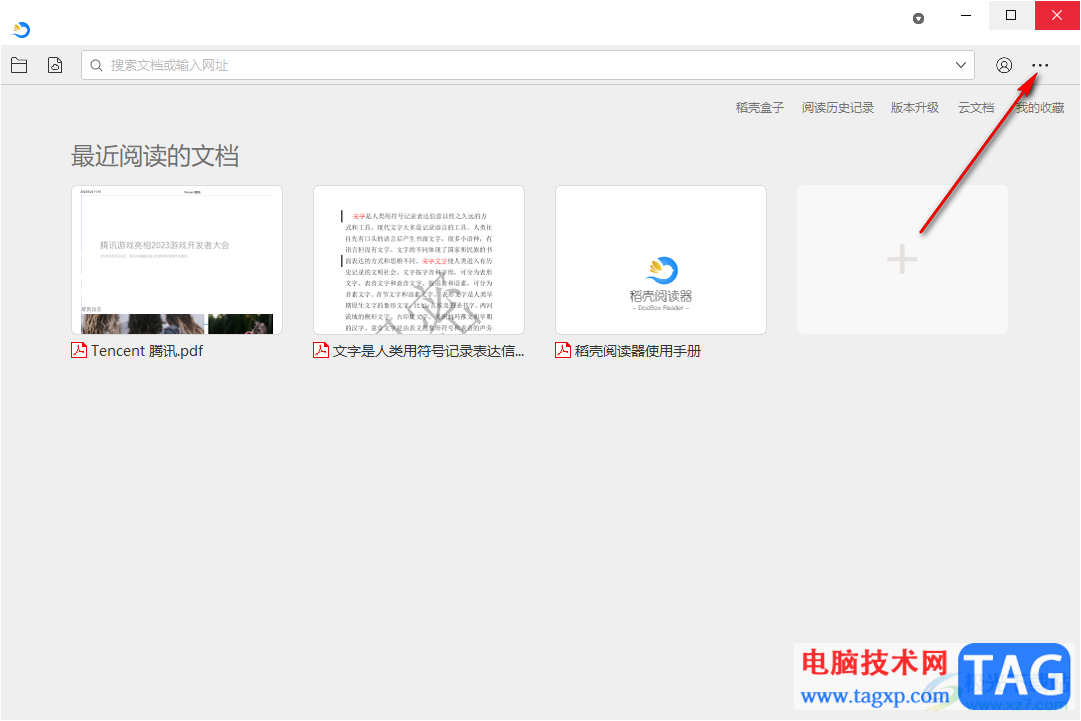Click the PDF icon beside Tencent 腾讯.pdf

79,350
